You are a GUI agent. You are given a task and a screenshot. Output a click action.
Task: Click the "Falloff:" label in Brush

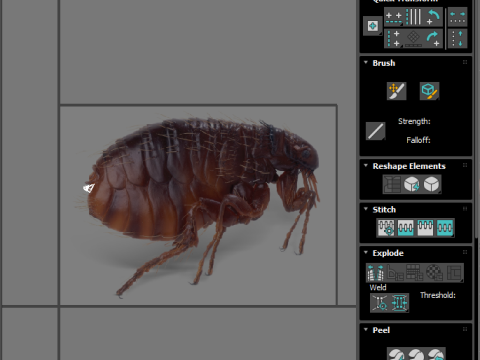pyautogui.click(x=418, y=140)
